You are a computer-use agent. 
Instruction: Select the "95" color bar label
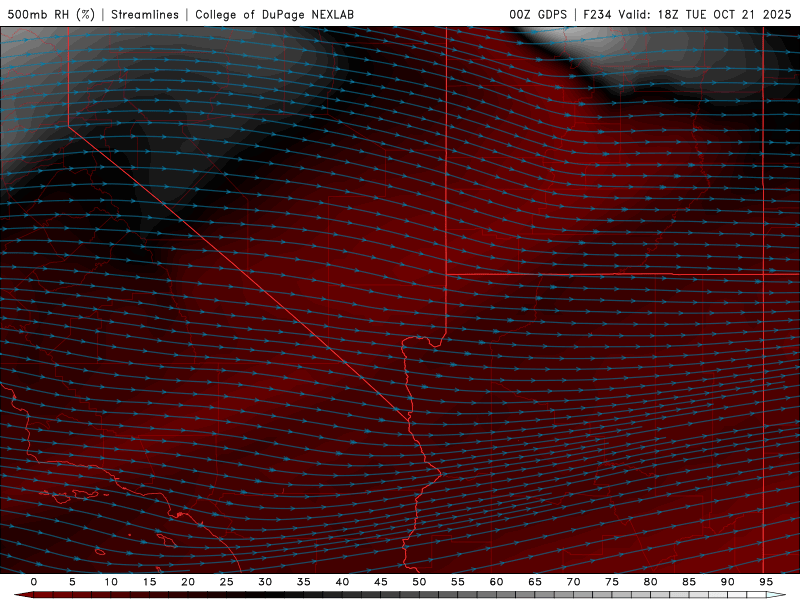(x=766, y=582)
